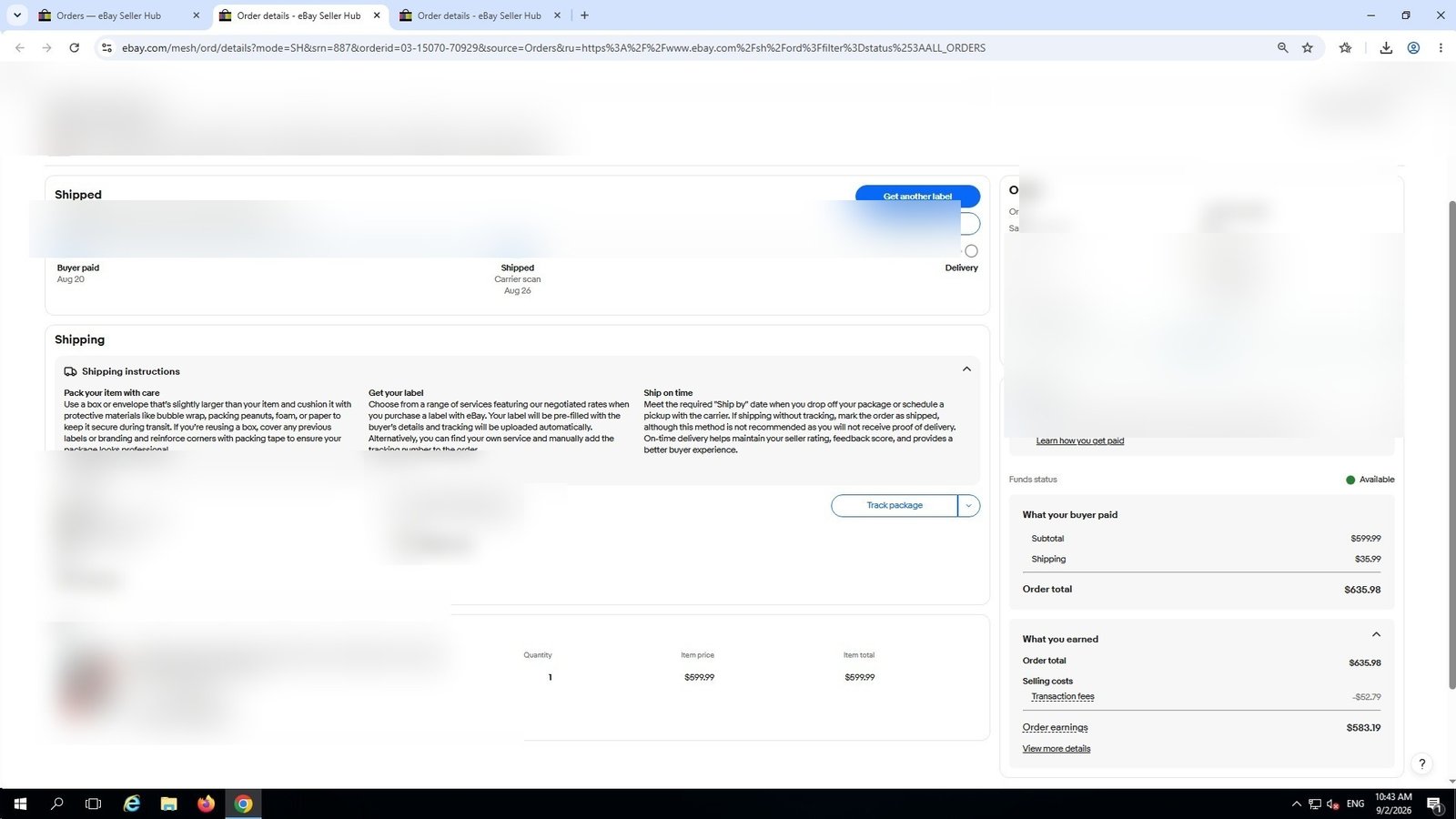Image resolution: width=1456 pixels, height=819 pixels.
Task: Click the address bar URL
Action: (553, 47)
